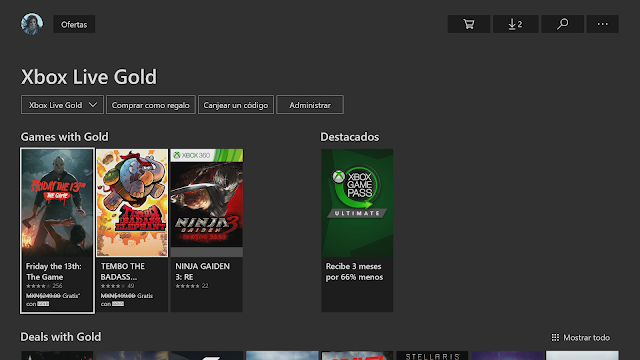Open the more options ellipsis menu

click(602, 24)
